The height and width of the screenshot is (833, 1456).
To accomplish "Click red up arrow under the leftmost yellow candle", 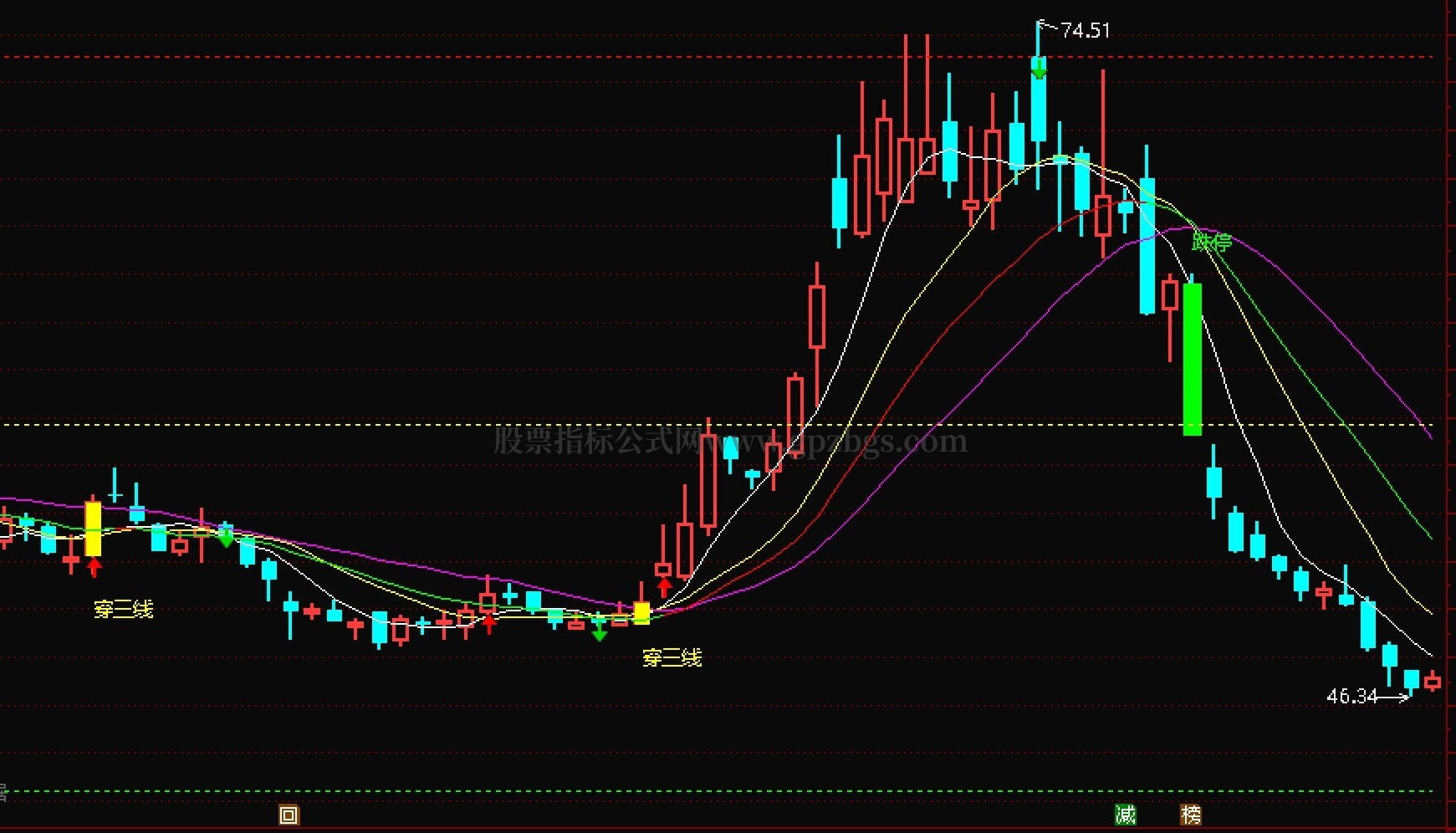I will pyautogui.click(x=95, y=568).
